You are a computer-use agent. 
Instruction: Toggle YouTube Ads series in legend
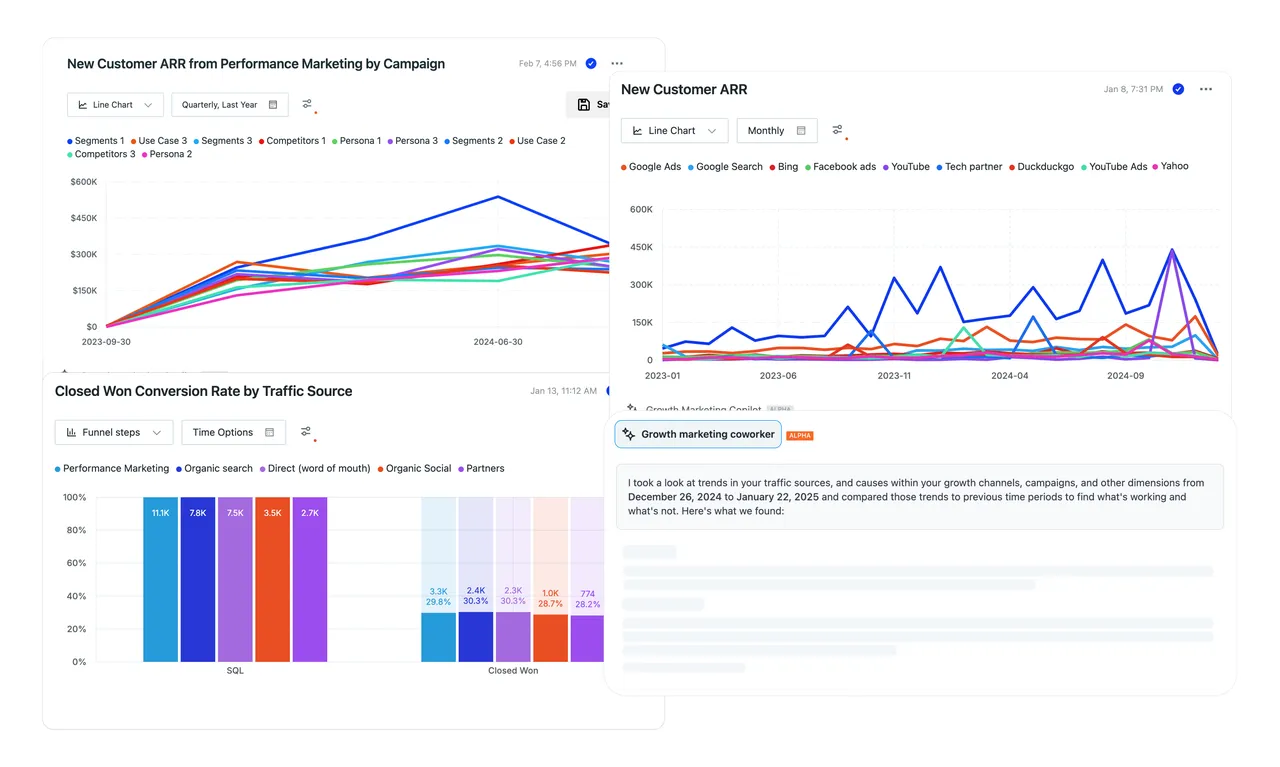[x=1114, y=167]
